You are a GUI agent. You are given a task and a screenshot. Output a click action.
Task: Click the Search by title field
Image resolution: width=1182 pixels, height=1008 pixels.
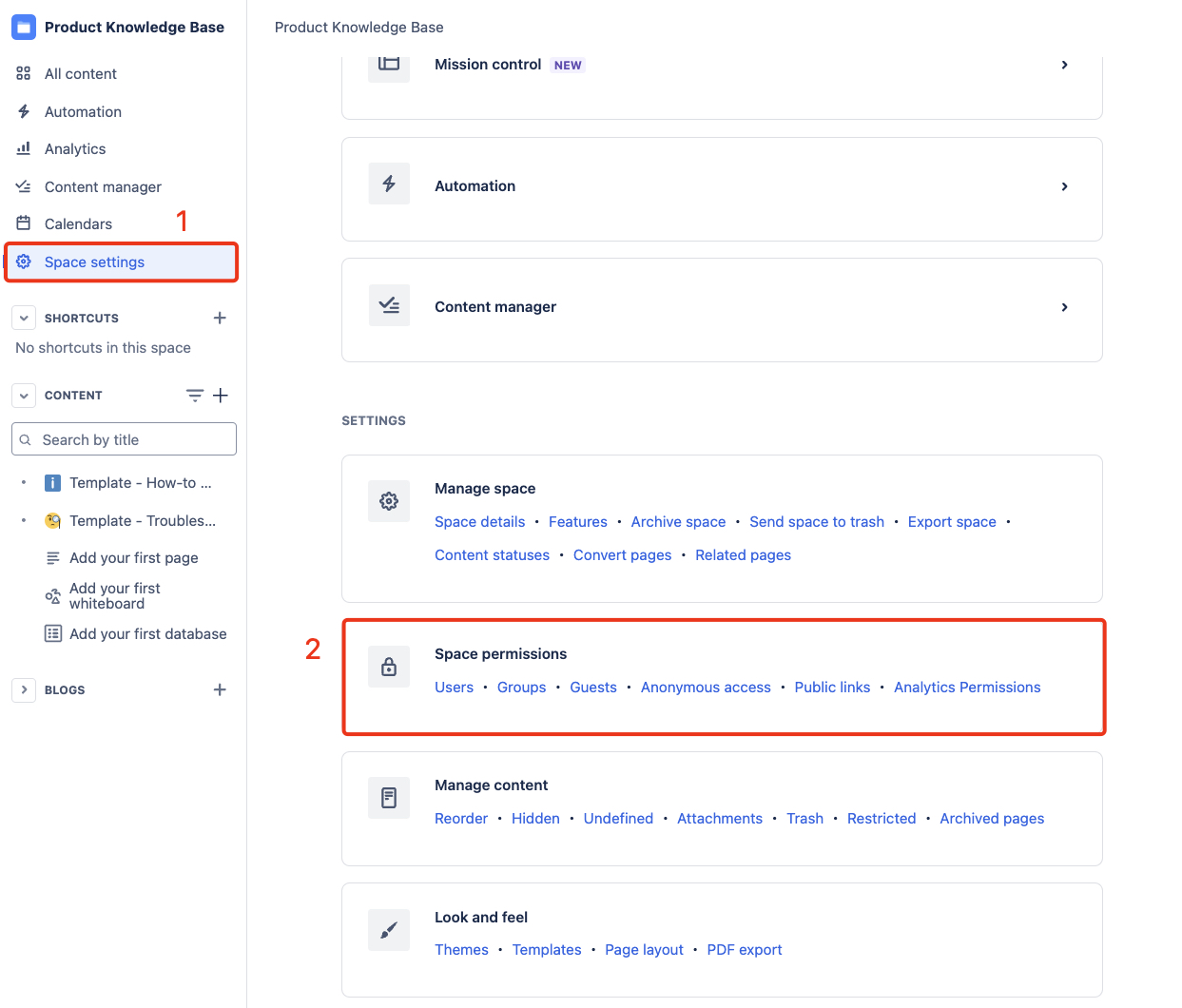click(x=124, y=438)
